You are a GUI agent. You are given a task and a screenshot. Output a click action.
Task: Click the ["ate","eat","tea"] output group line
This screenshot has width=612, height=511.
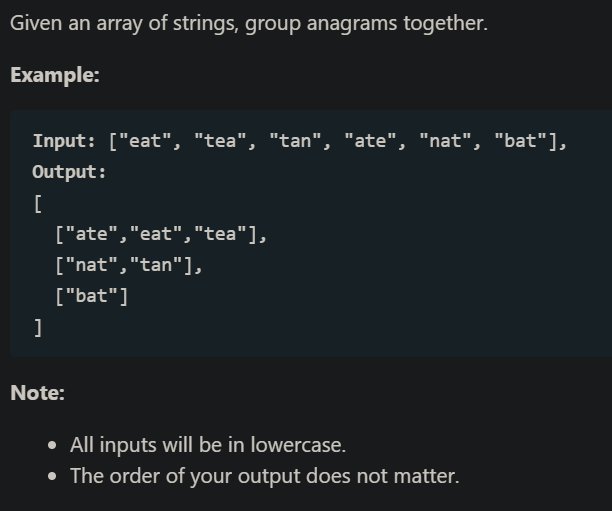162,234
